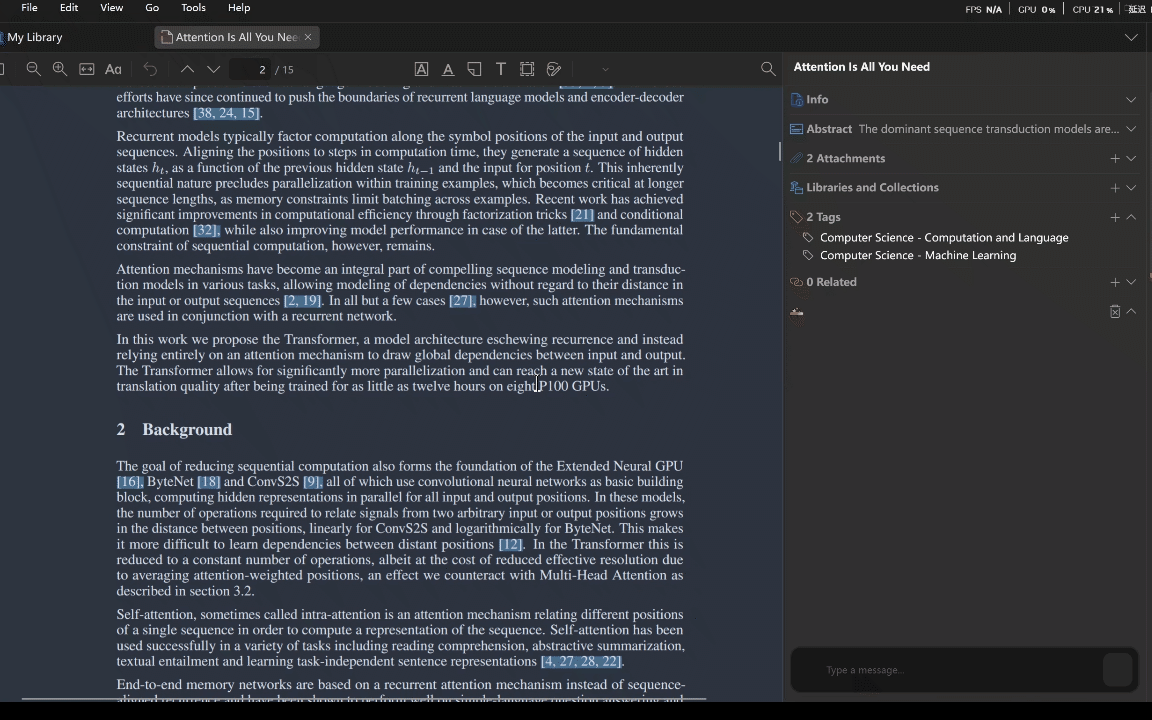This screenshot has height=720, width=1152.
Task: Select the Computer Science Machine Learning tag
Action: 917,255
